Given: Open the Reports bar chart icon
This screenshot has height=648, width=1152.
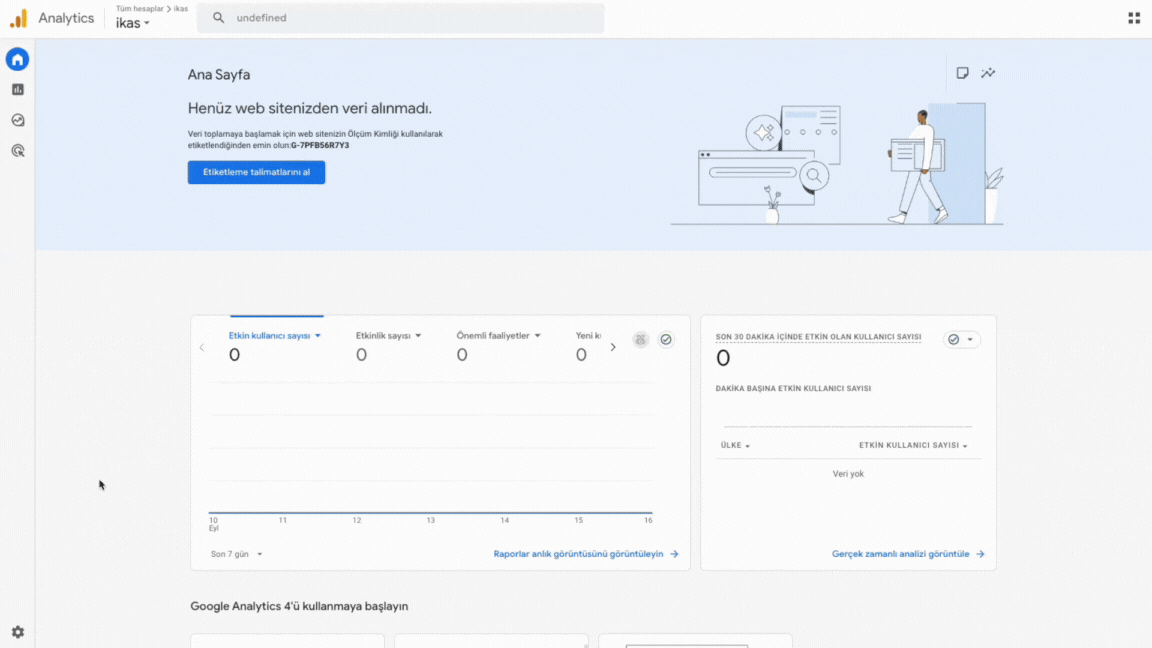Looking at the screenshot, I should (x=17, y=90).
